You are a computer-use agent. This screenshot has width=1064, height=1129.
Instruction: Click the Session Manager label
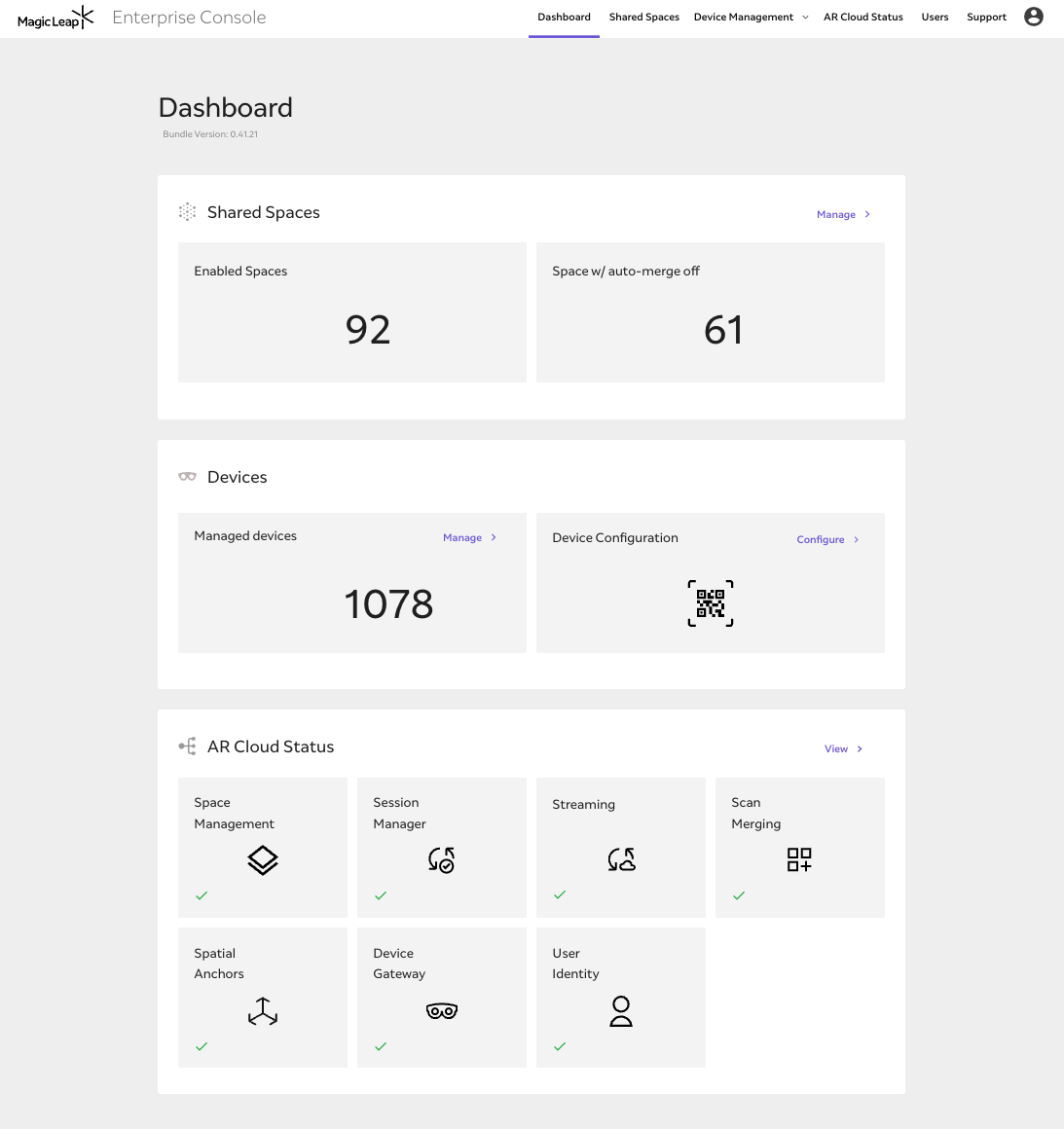click(399, 813)
